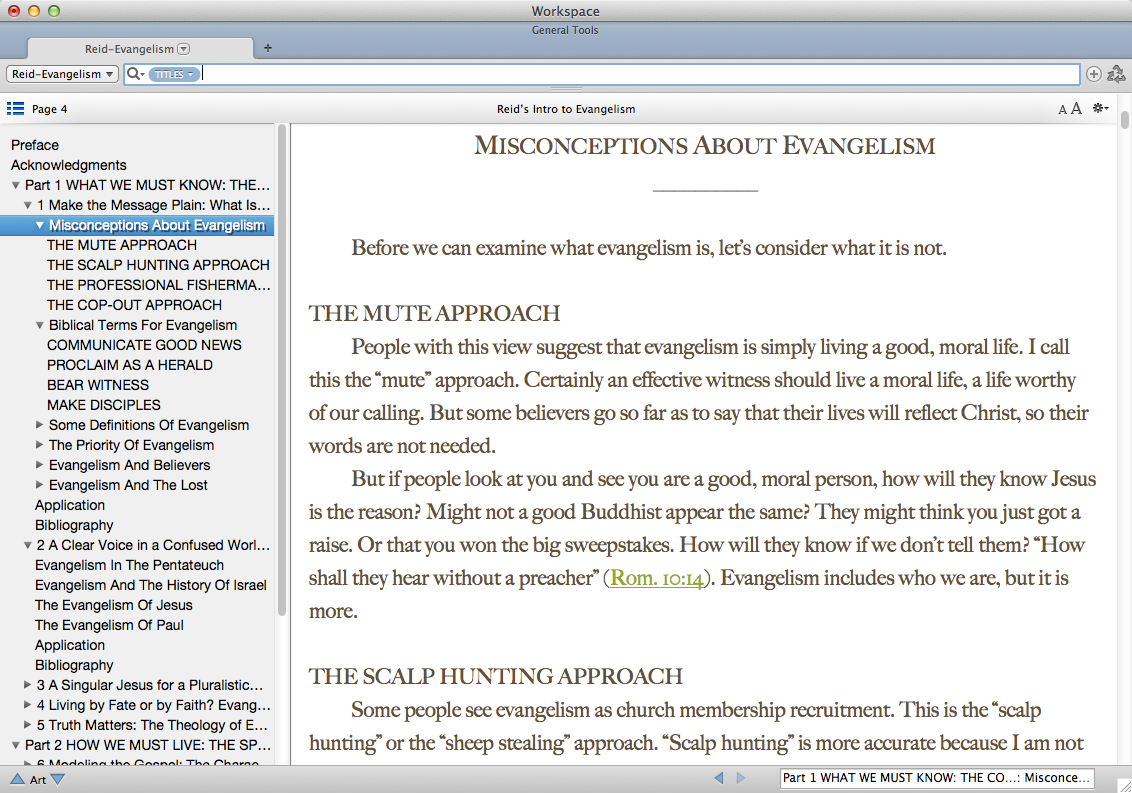Open the magnifying glass search options
The height and width of the screenshot is (793, 1132).
tap(135, 74)
